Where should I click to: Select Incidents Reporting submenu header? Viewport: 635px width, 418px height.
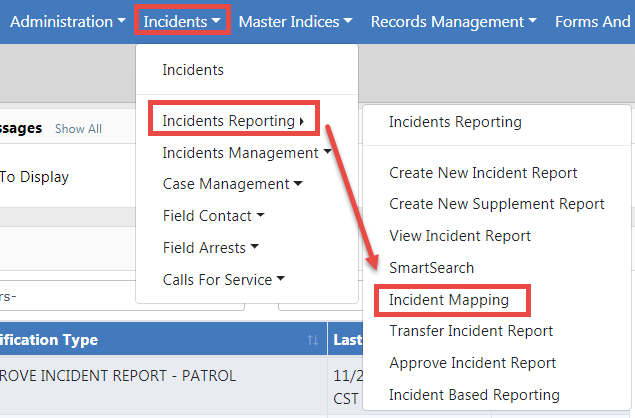pyautogui.click(x=455, y=122)
